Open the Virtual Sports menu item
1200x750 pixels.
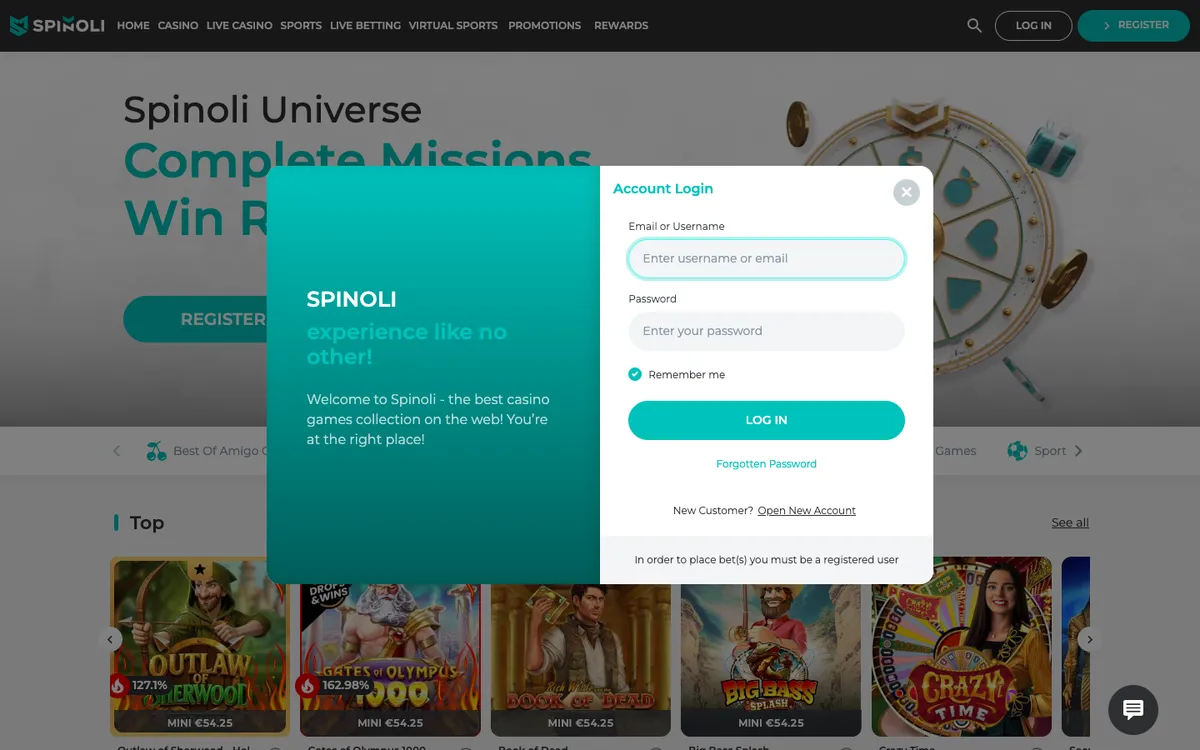point(453,26)
